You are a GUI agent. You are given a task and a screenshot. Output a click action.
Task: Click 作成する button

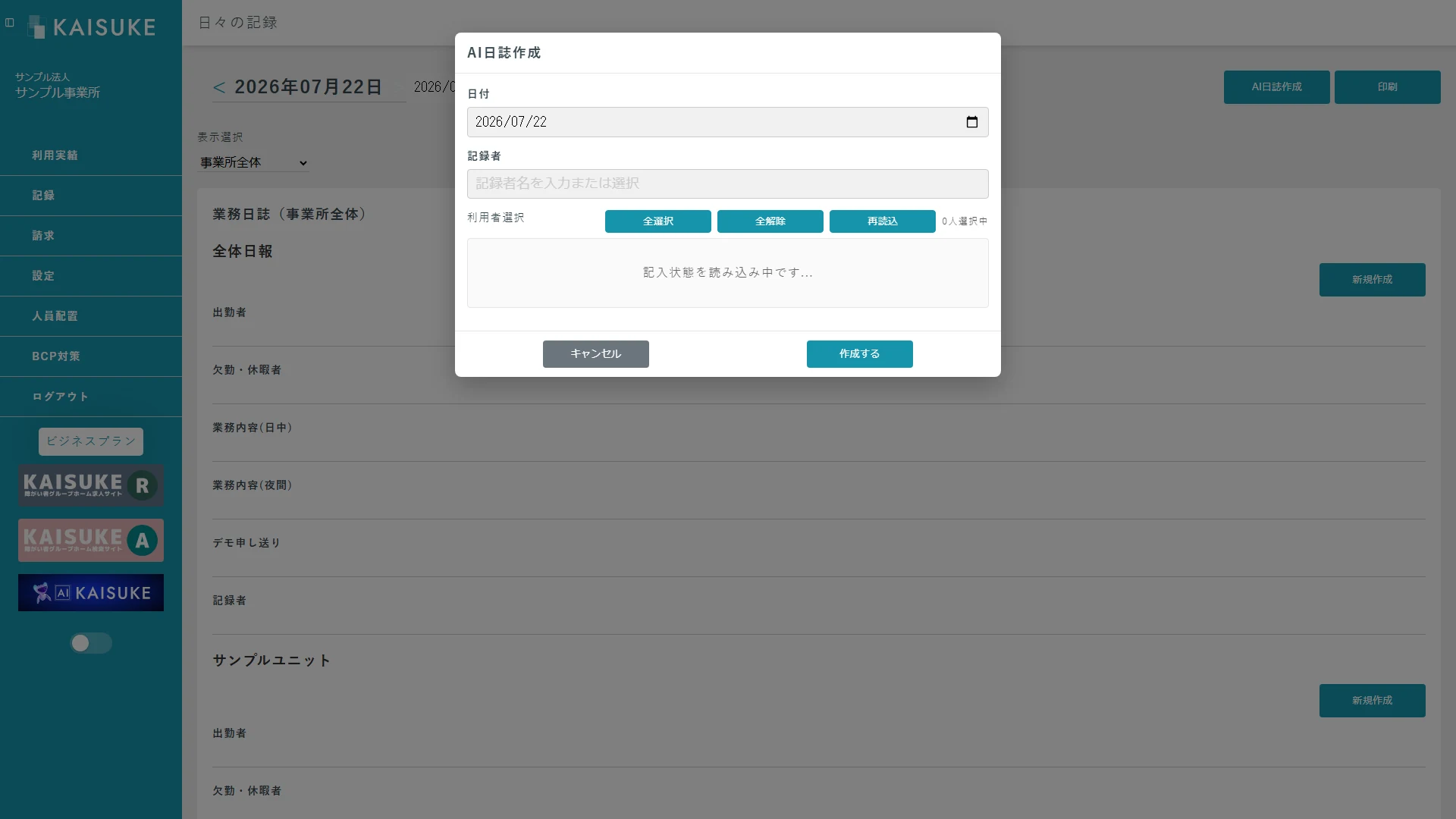click(x=860, y=354)
